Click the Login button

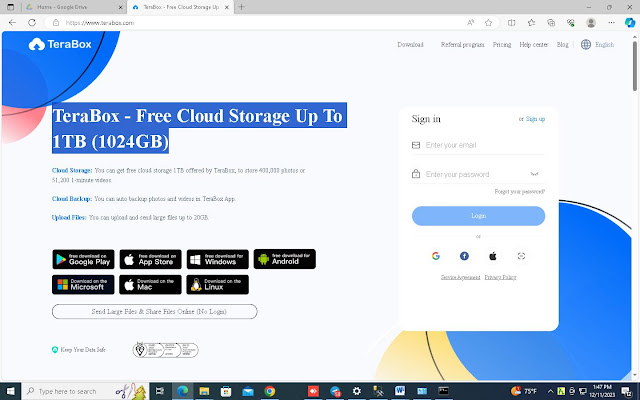click(478, 216)
